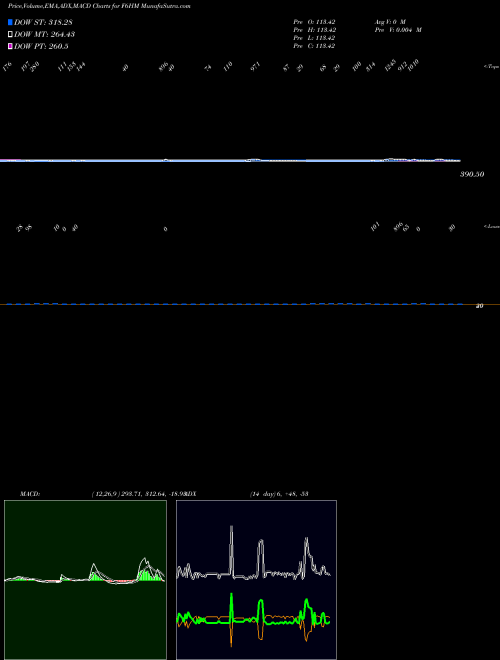Open the MACD histogram chart thumbnail
The width and height of the screenshot is (500, 660).
pyautogui.click(x=85, y=580)
